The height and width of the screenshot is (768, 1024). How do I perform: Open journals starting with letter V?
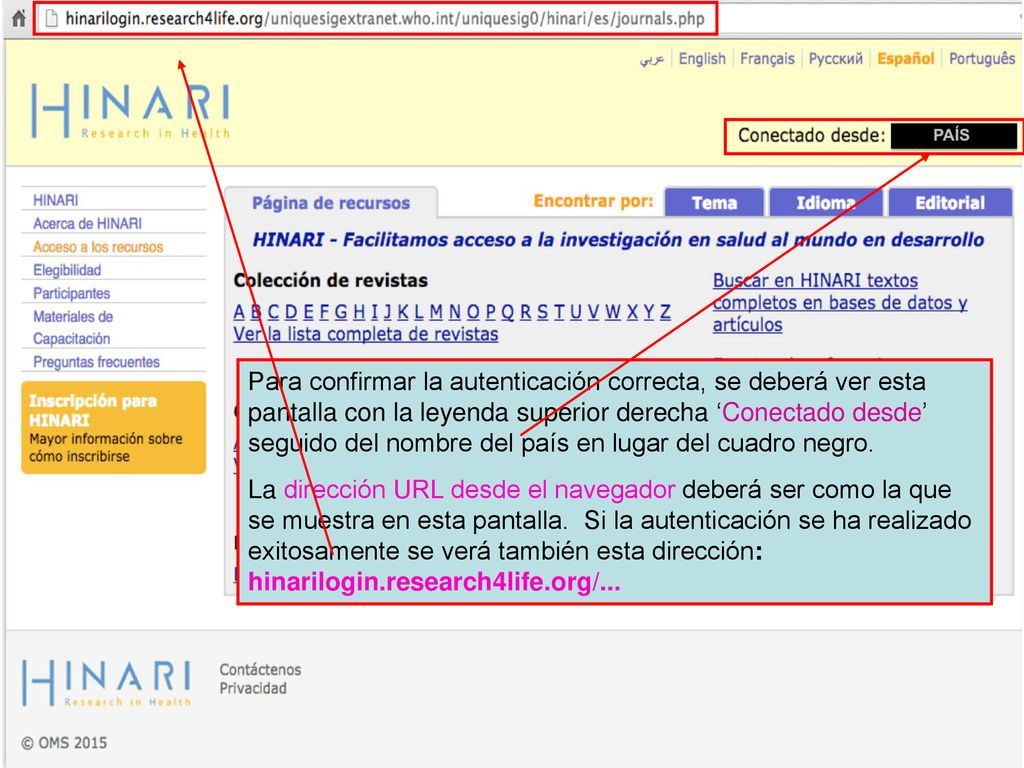click(x=593, y=312)
